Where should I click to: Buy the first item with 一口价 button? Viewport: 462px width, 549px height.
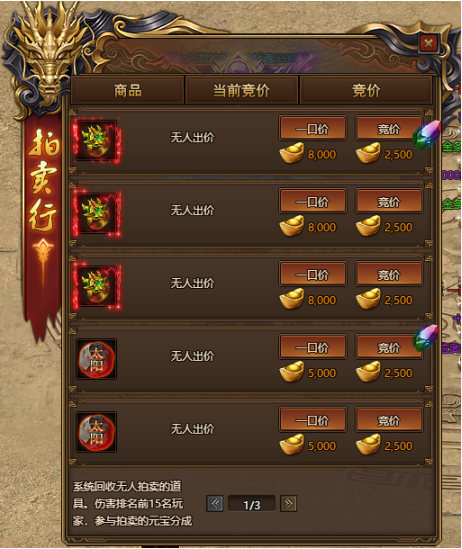point(313,128)
